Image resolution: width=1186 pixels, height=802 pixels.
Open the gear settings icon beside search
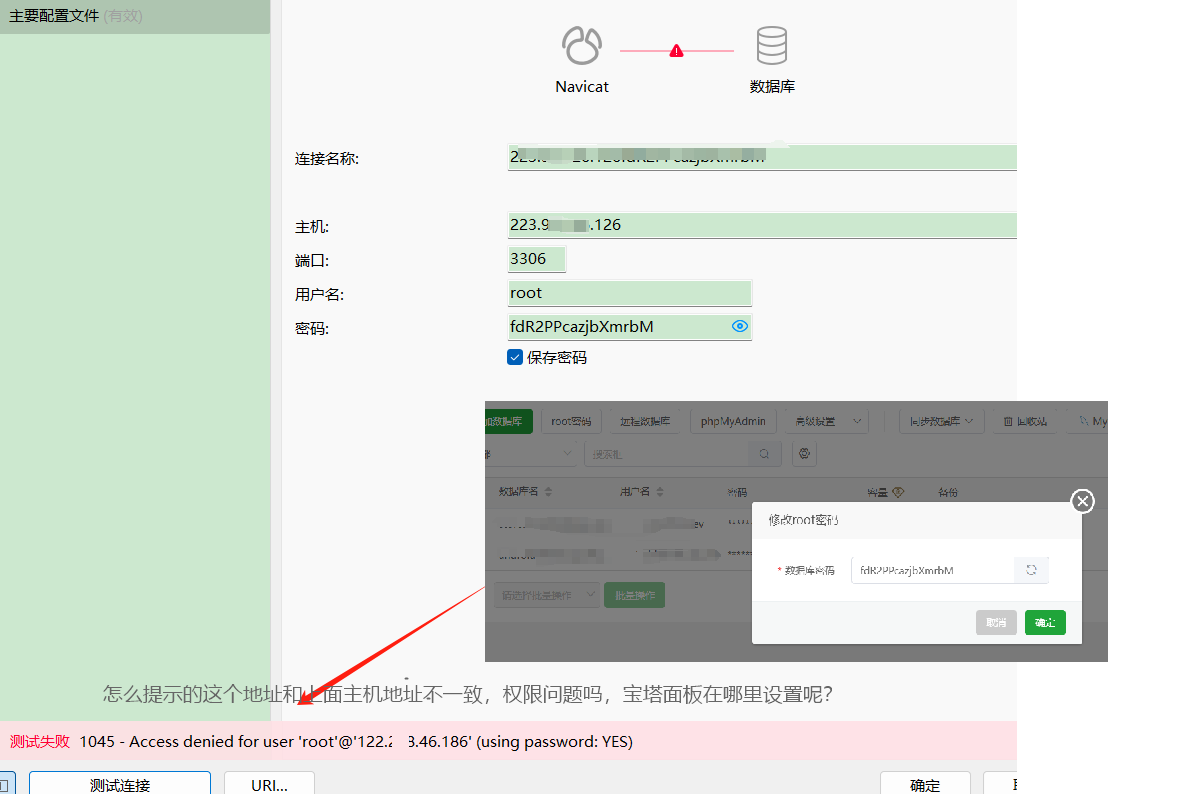(804, 454)
